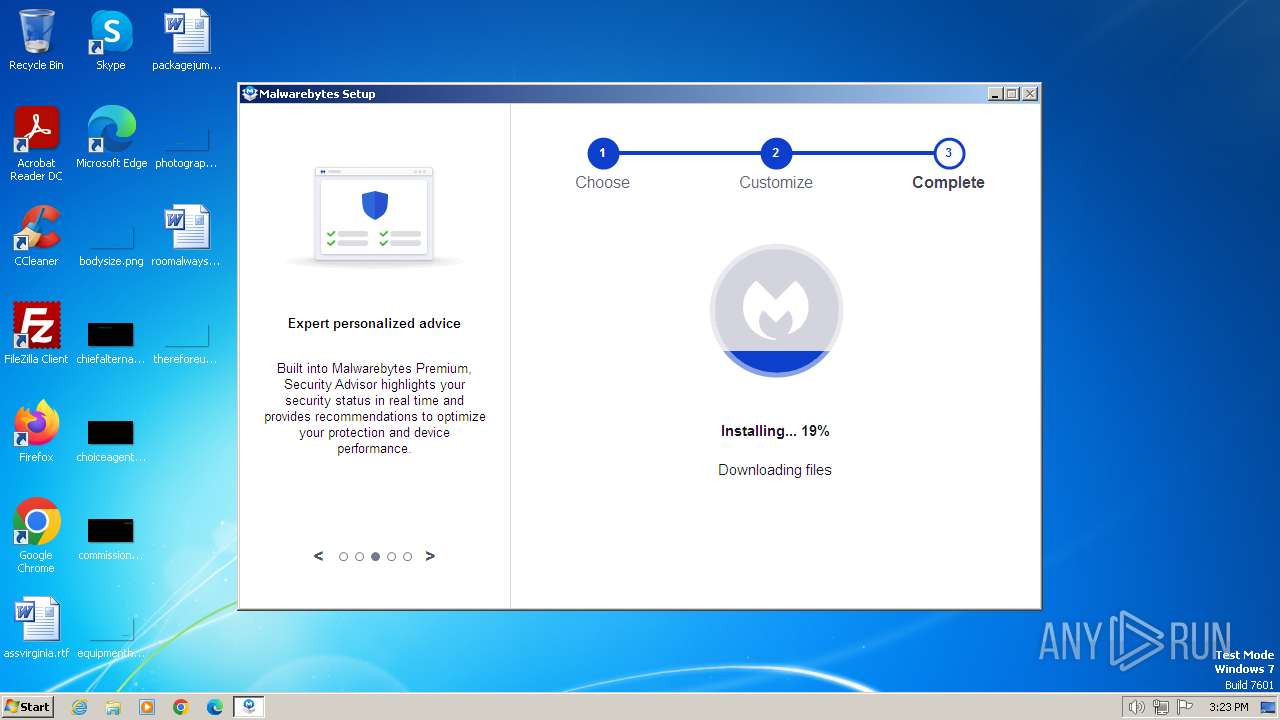Viewport: 1280px width, 720px height.
Task: Click 'Expert personalized advice' heading
Action: pyautogui.click(x=374, y=323)
